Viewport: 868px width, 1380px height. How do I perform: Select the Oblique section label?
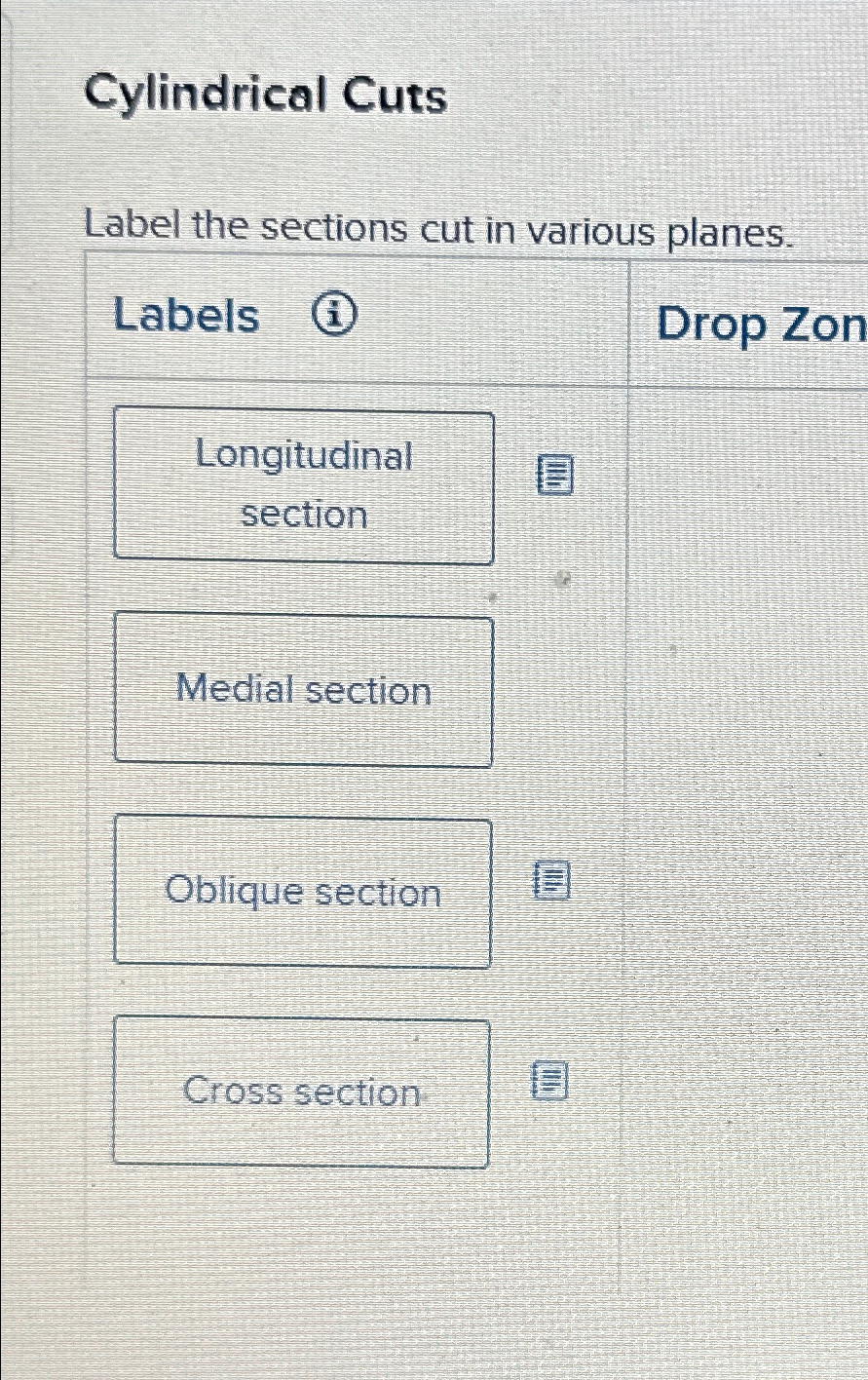(x=304, y=892)
